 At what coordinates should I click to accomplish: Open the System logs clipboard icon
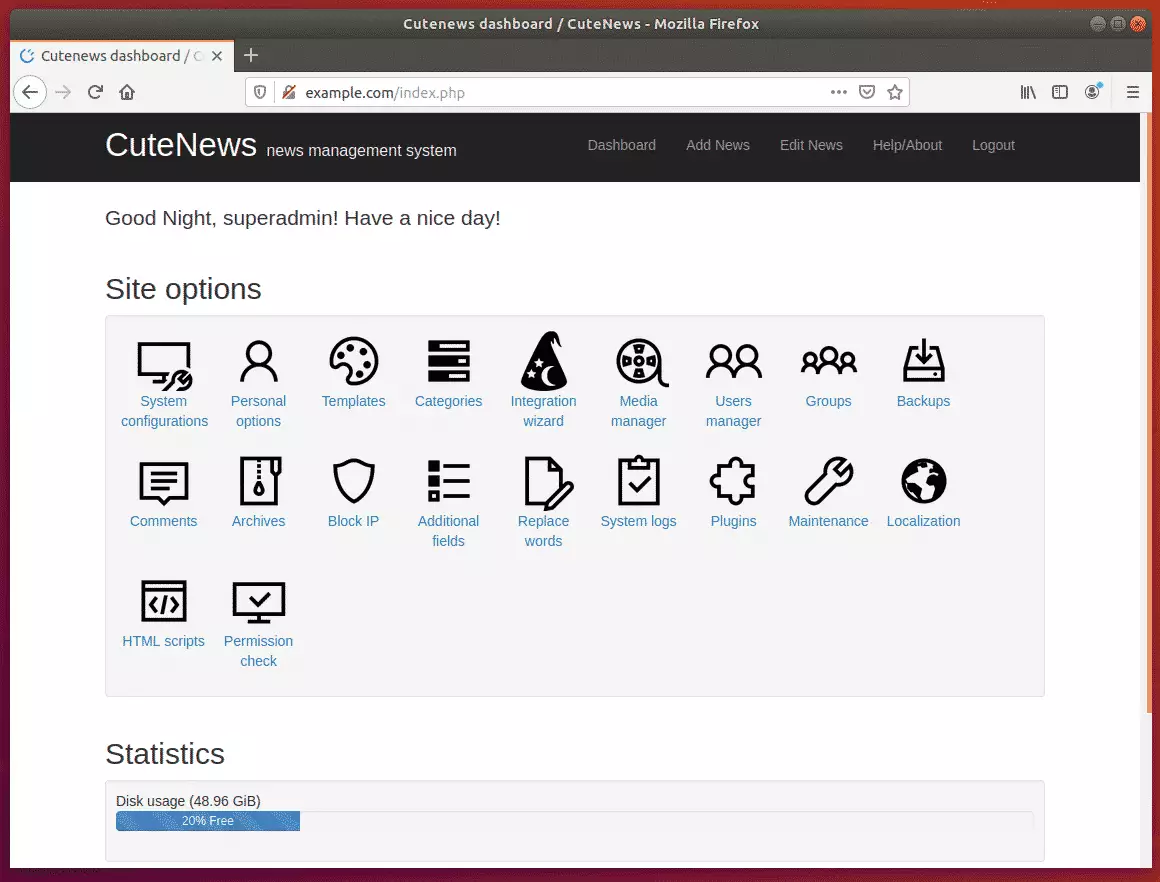pyautogui.click(x=638, y=481)
